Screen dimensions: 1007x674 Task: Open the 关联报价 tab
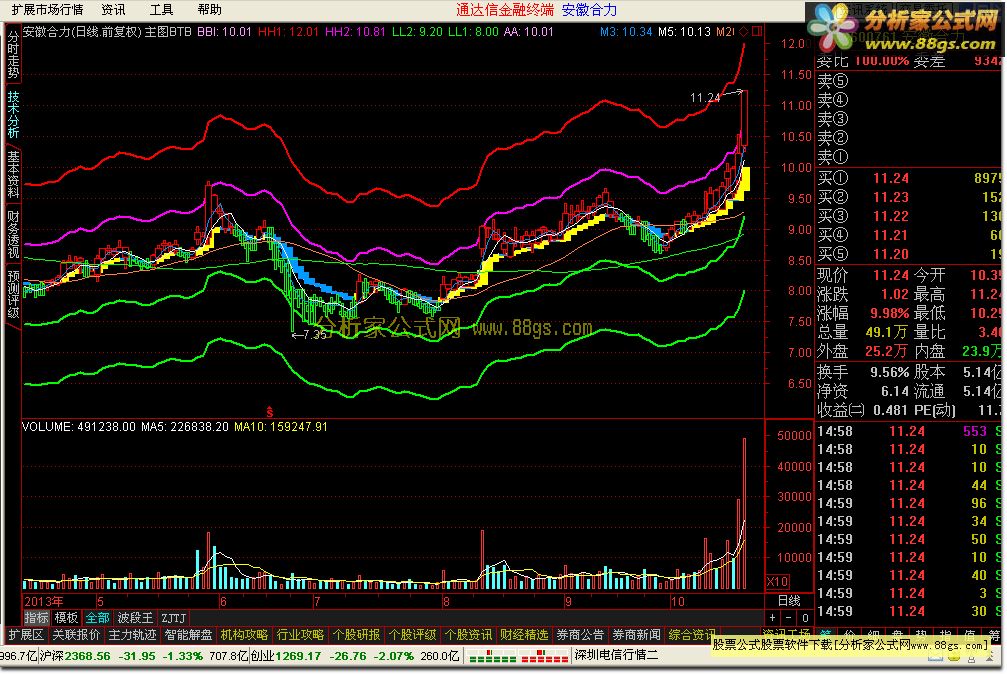pyautogui.click(x=76, y=635)
